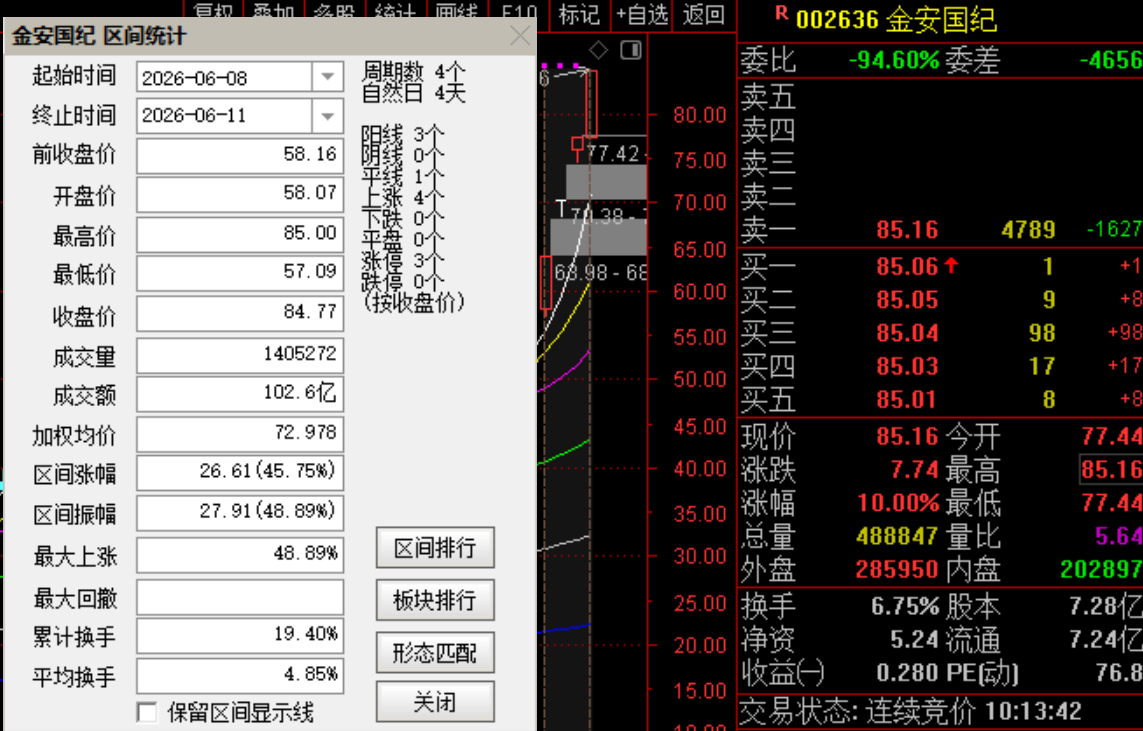
Task: Click the 买一 bid price 85.06
Action: 907,266
